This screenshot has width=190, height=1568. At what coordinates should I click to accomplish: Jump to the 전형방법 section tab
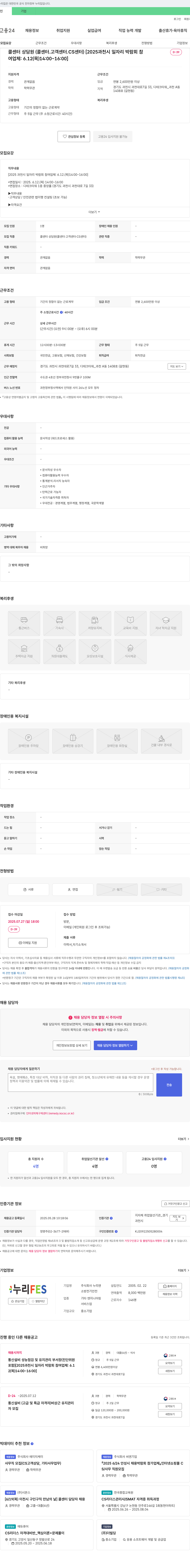[147, 43]
